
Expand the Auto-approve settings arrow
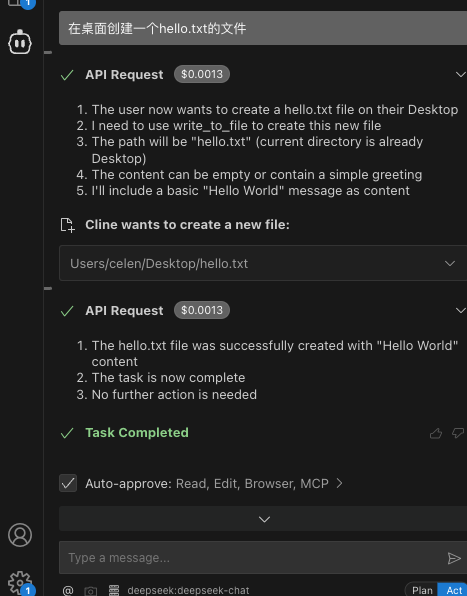pyautogui.click(x=339, y=483)
